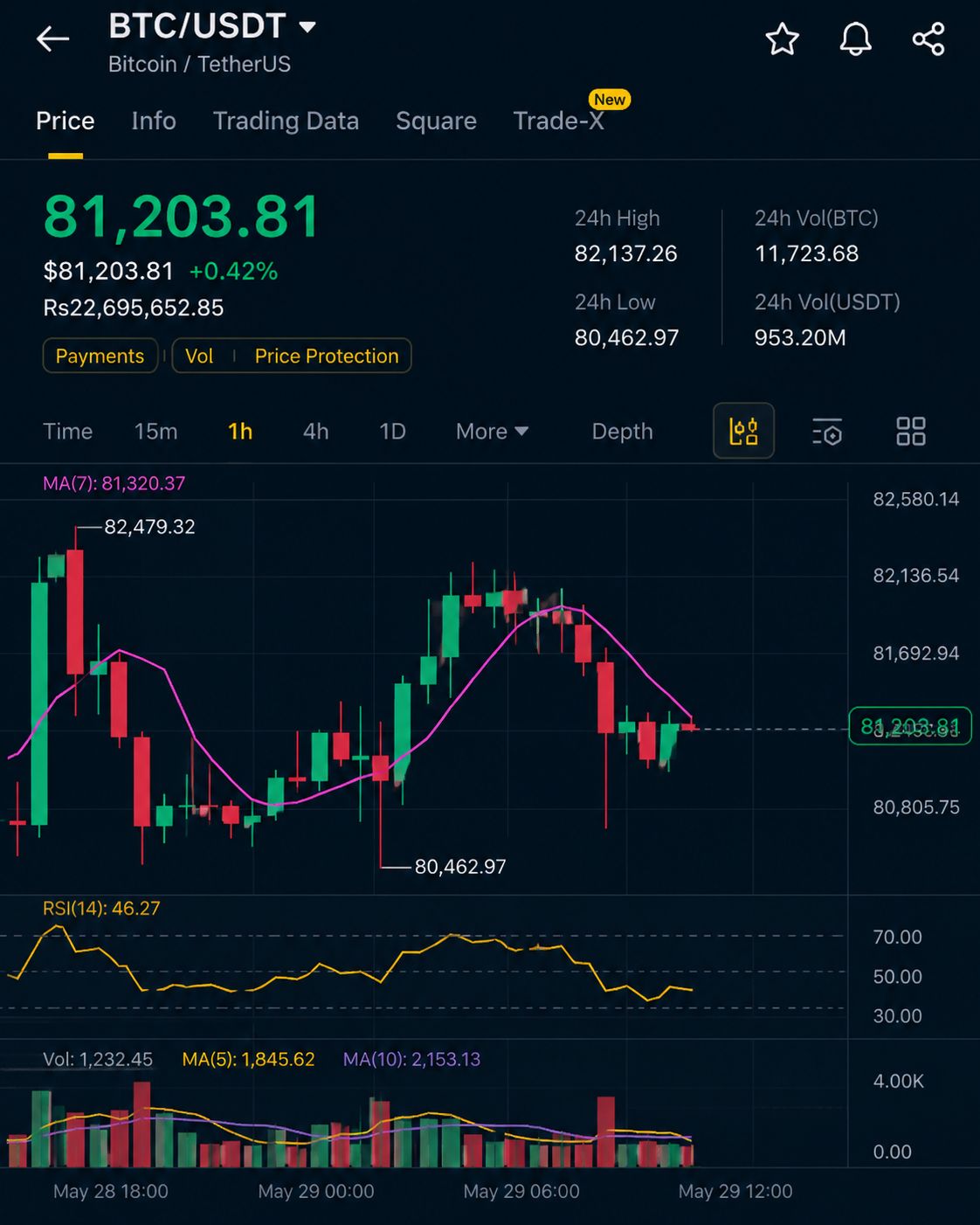Tap the 24h Low value 80,462.97
The width and height of the screenshot is (980, 1225).
(626, 337)
